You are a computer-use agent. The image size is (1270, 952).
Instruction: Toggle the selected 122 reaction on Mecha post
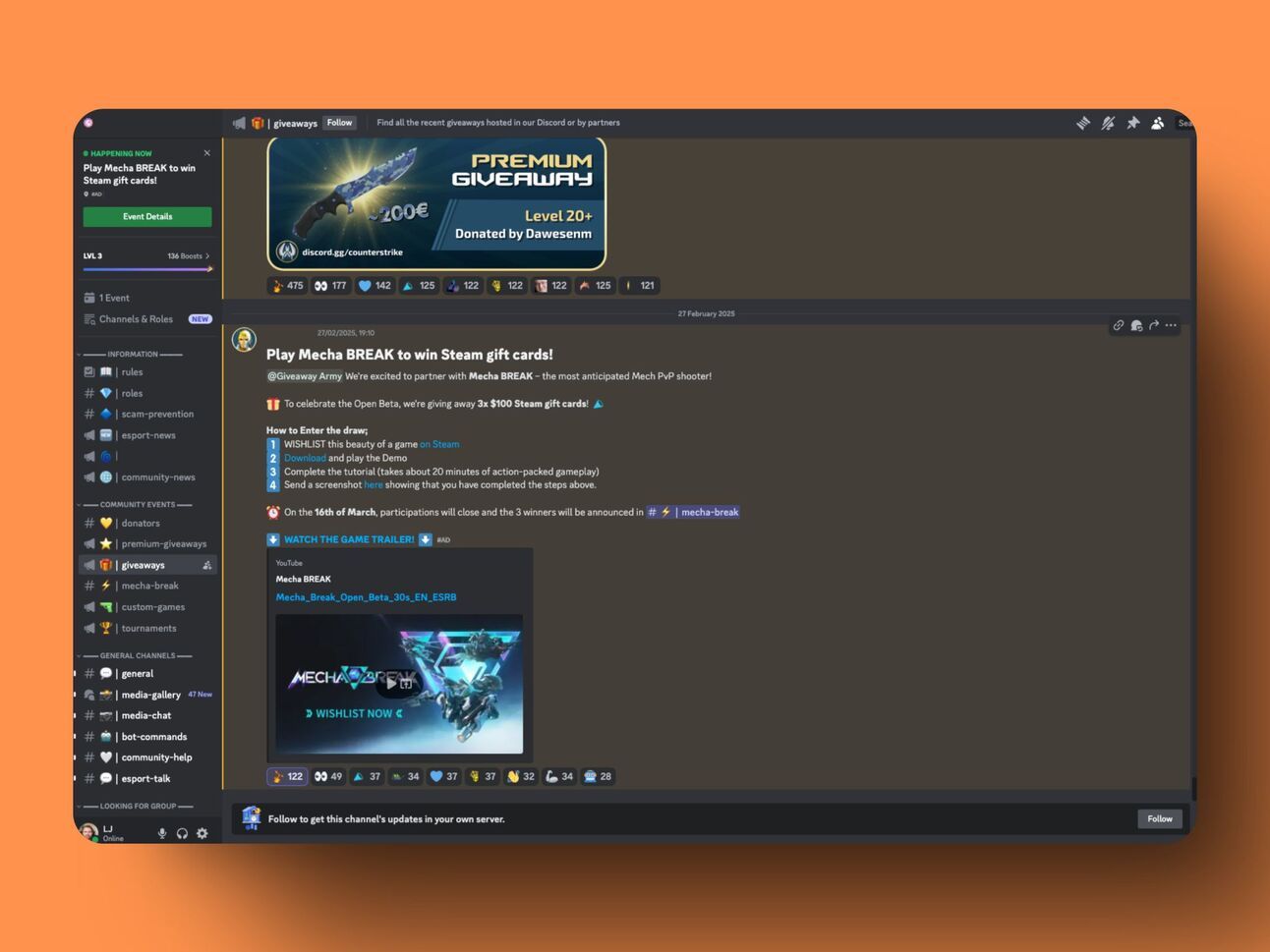[287, 776]
